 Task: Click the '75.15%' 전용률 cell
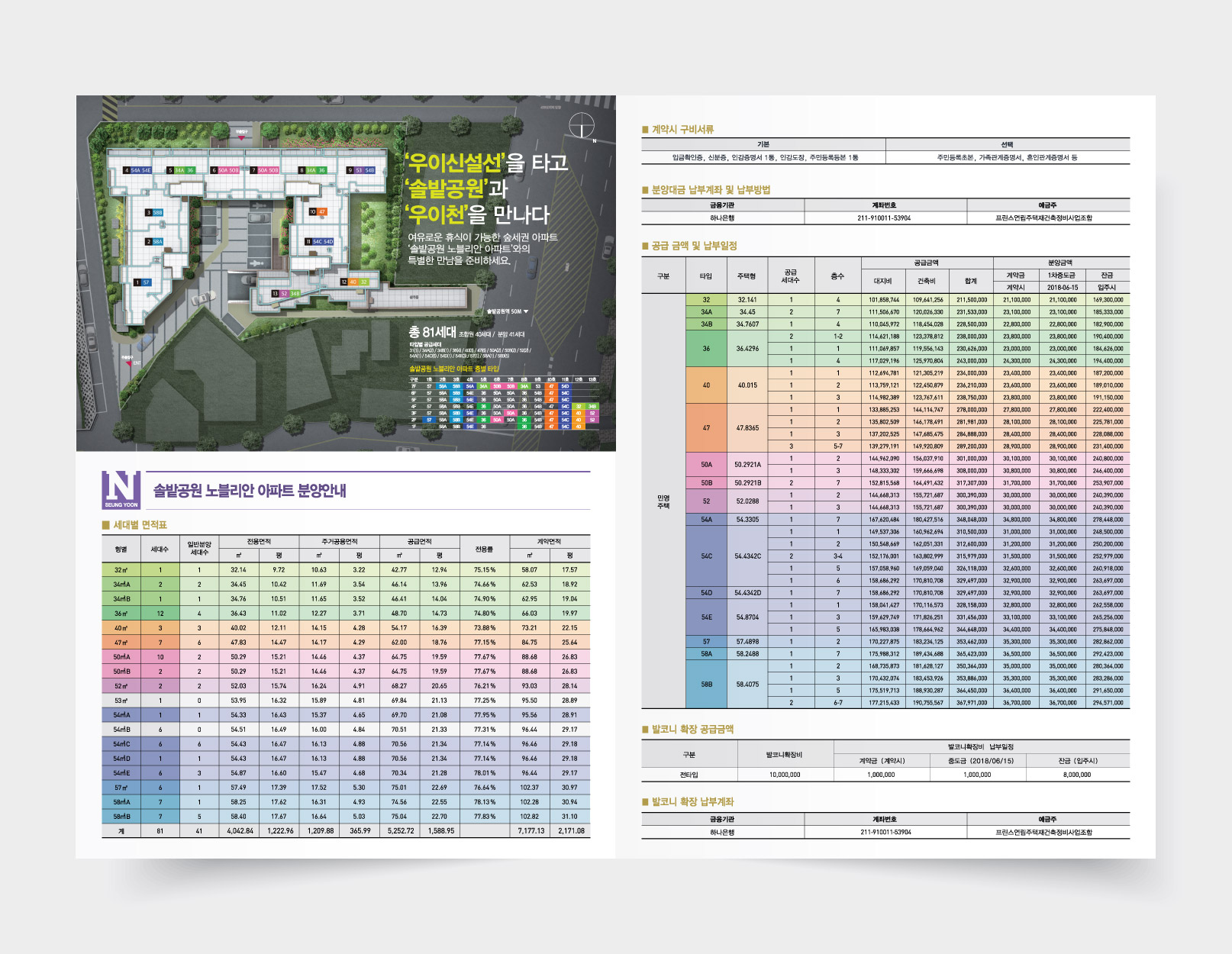[x=485, y=570]
